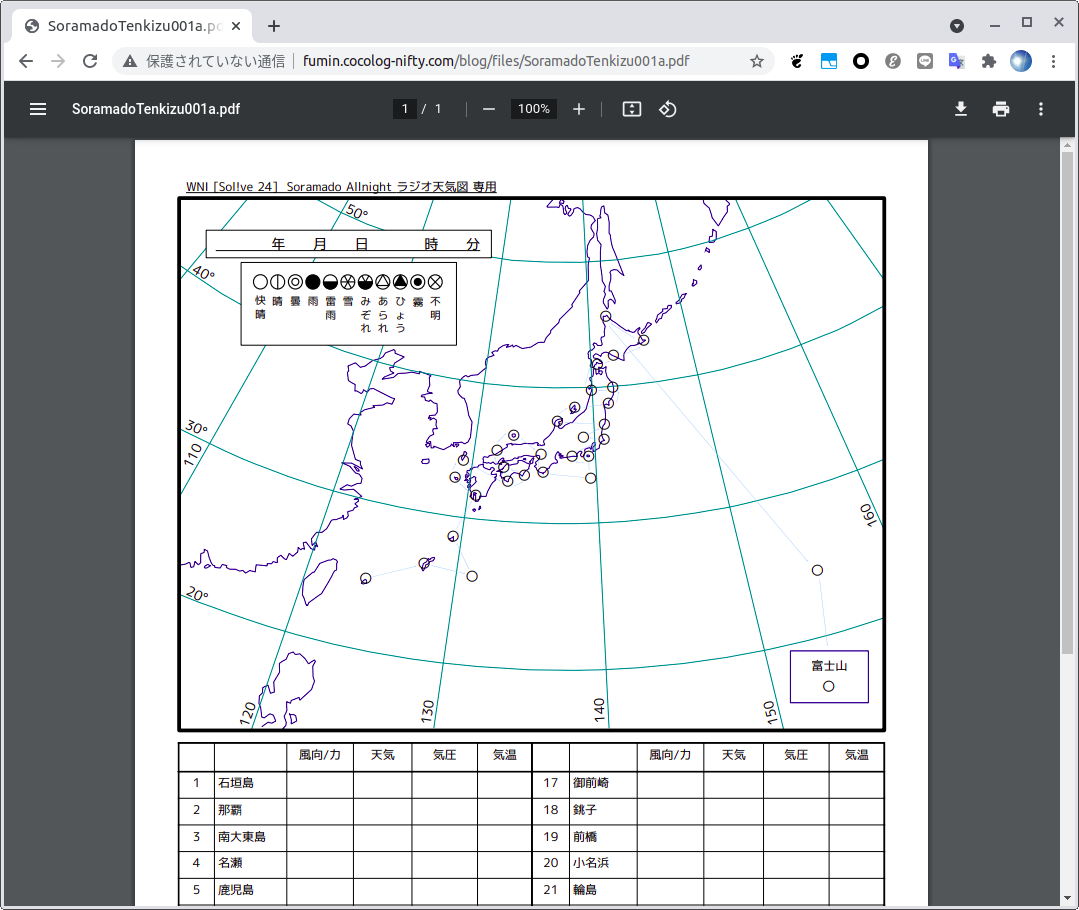
Task: Click the scrollbar down arrow
Action: coord(1067,898)
